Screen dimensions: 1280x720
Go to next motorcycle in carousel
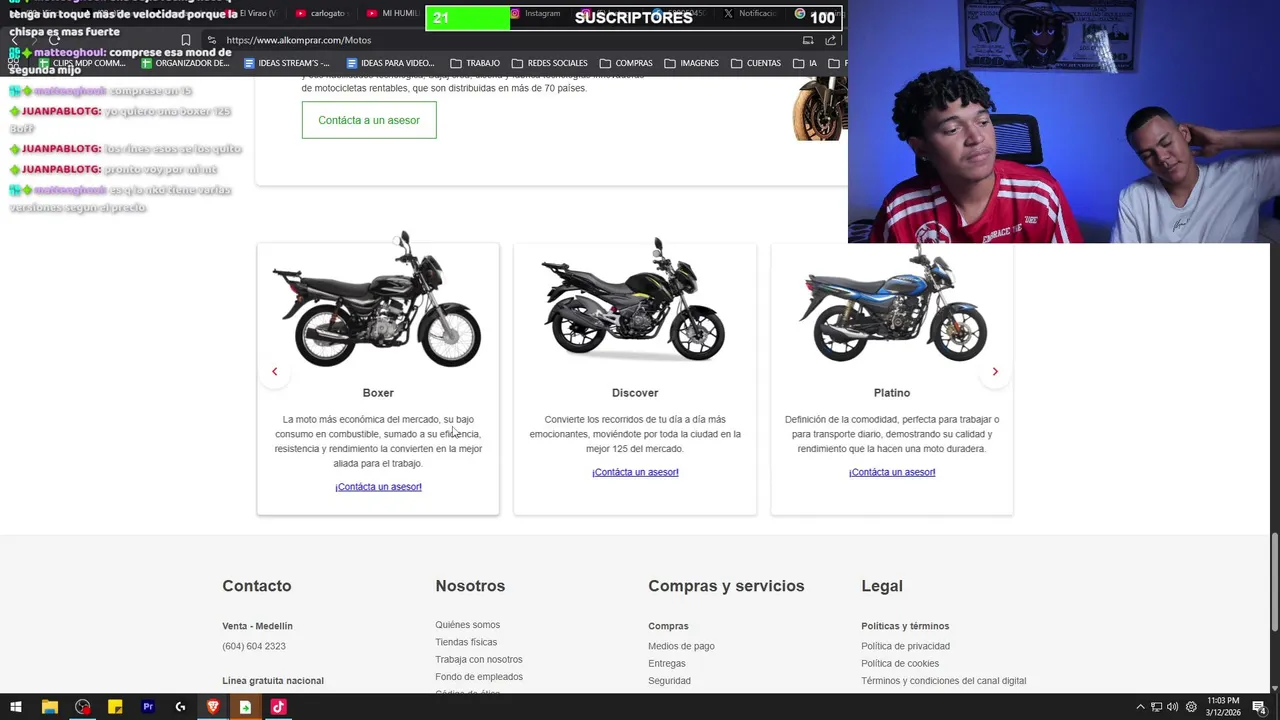(995, 372)
